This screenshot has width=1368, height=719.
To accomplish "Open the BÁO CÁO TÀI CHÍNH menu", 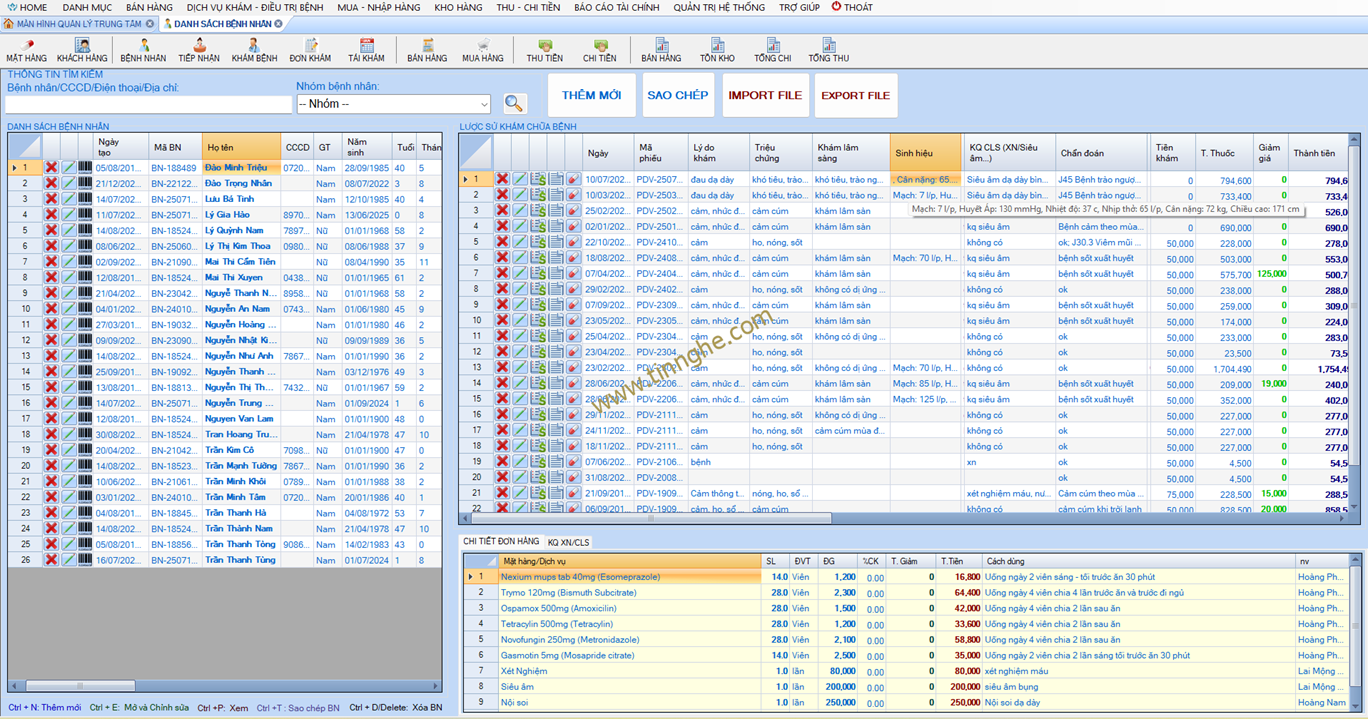I will click(616, 7).
